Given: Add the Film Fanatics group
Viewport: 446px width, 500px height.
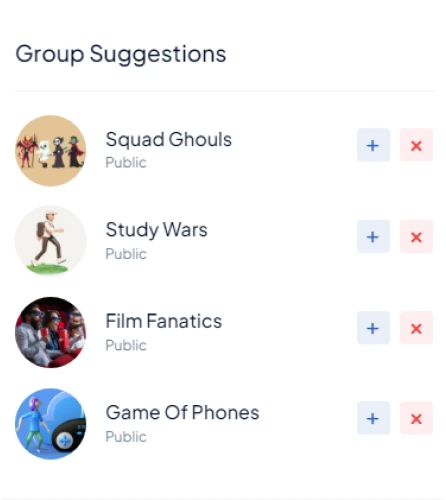Looking at the screenshot, I should tap(373, 328).
